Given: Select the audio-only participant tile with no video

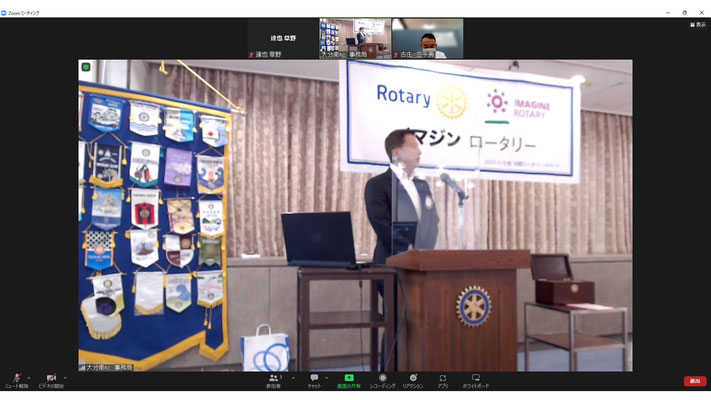Looking at the screenshot, I should [283, 39].
